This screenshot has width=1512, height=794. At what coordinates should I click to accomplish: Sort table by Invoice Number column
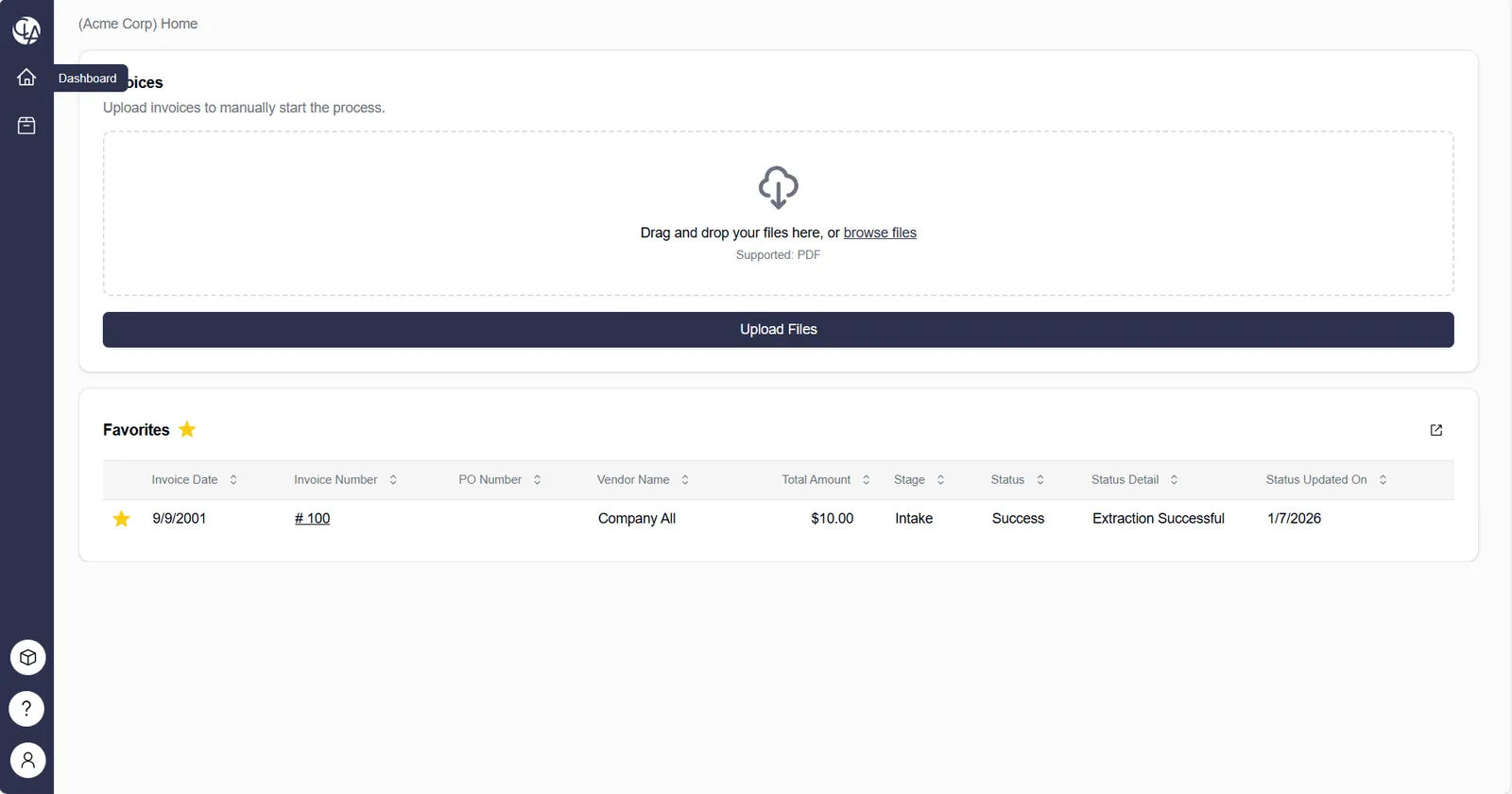(346, 480)
